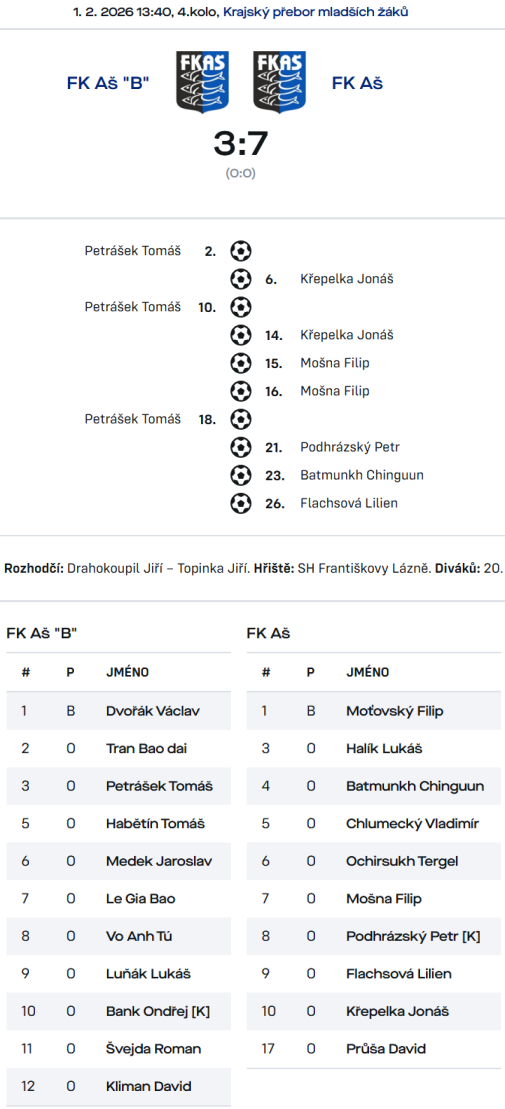Image resolution: width=505 pixels, height=1109 pixels.
Task: Click goal ball icon at minute 26
Action: point(241,504)
